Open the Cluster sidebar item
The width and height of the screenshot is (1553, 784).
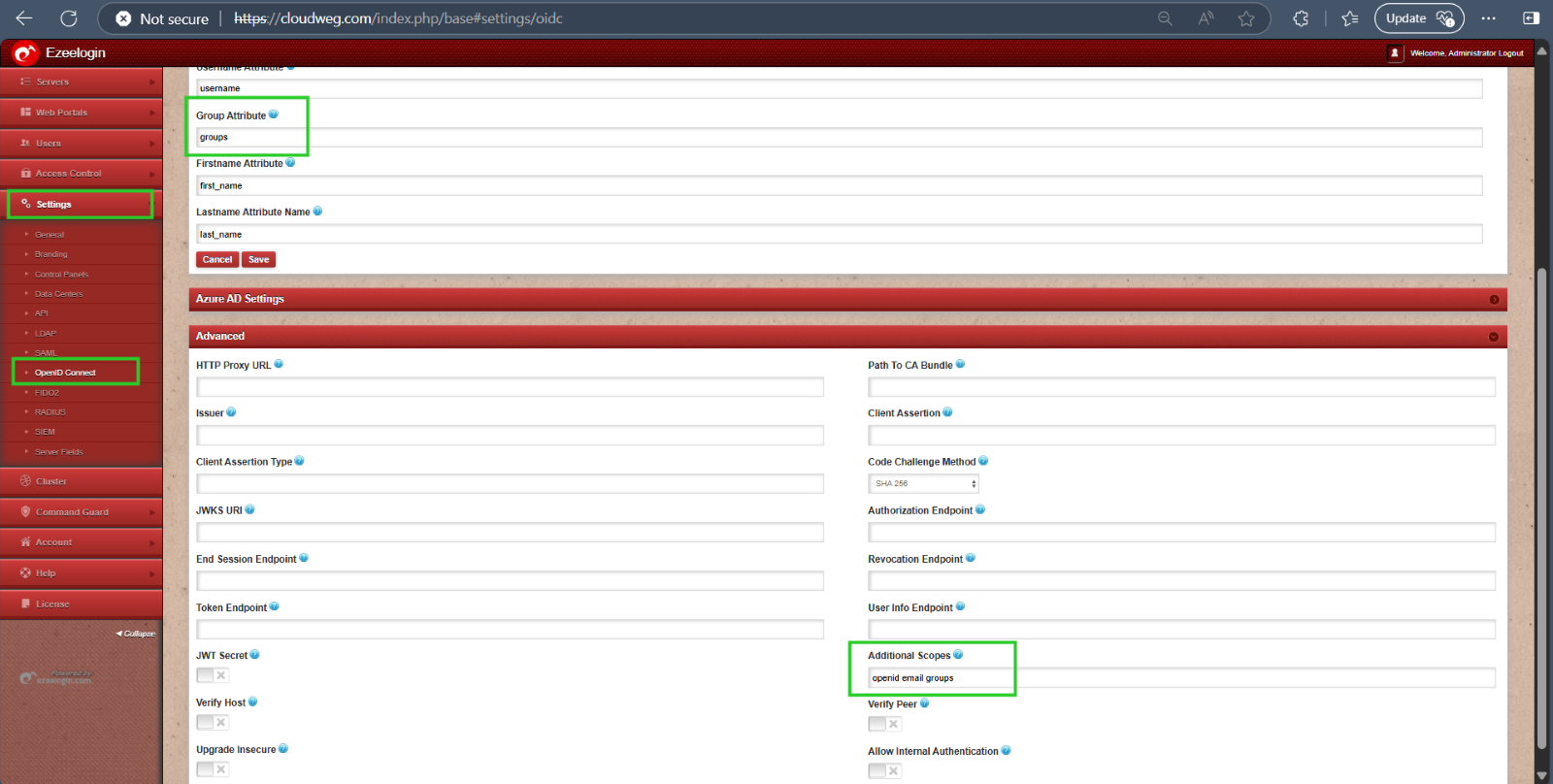(82, 481)
